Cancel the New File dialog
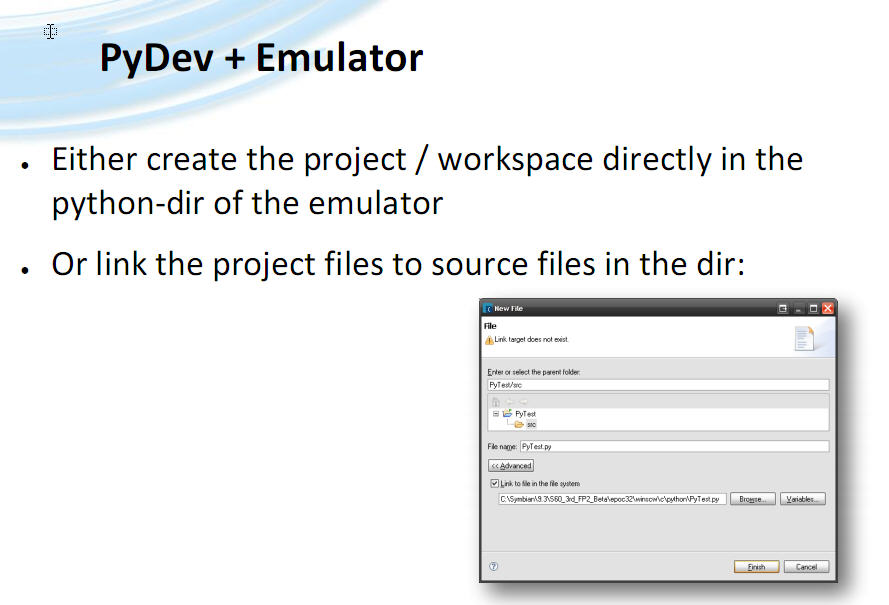This screenshot has height=605, width=889. pos(806,566)
